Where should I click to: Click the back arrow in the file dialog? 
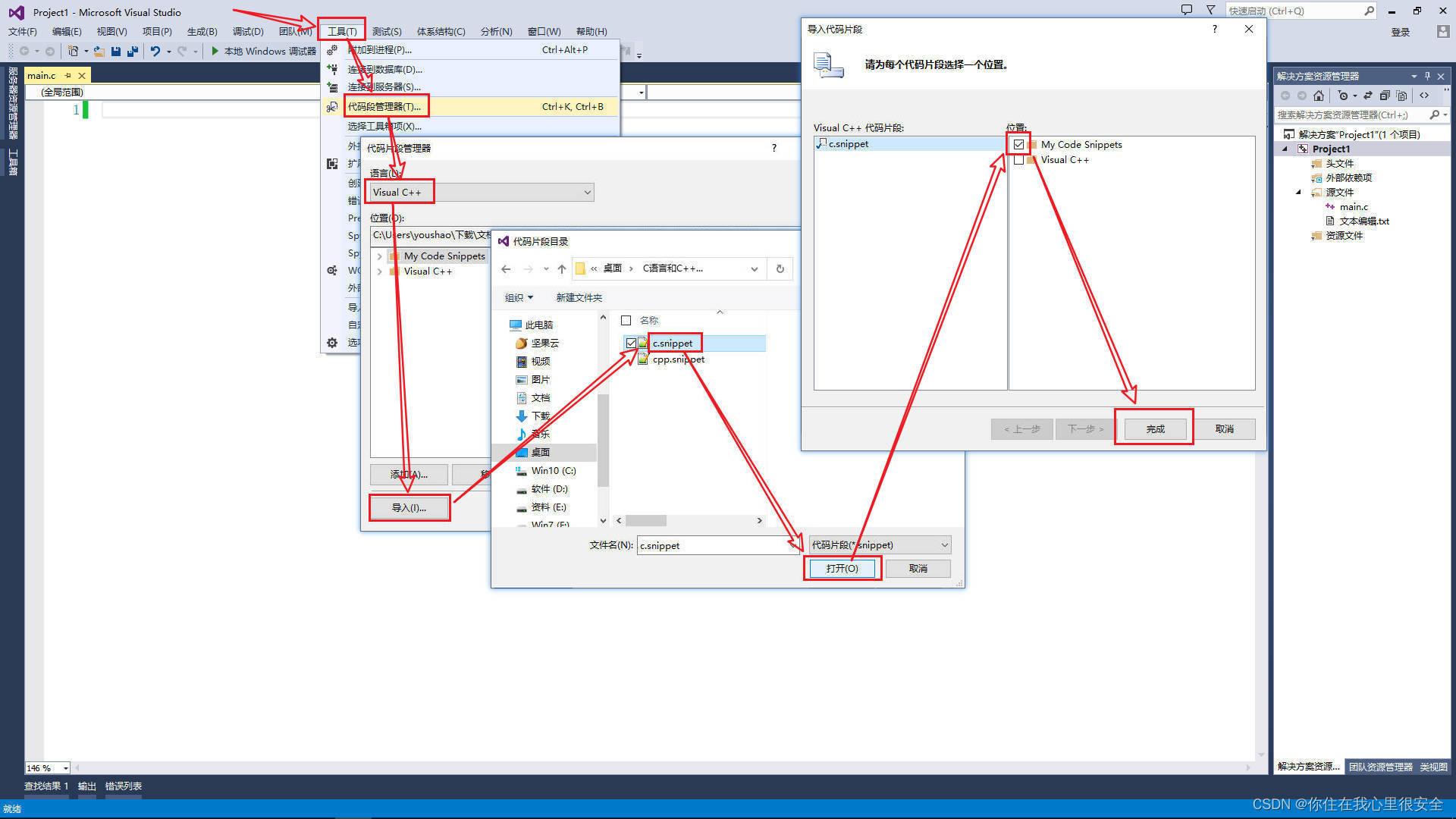506,268
